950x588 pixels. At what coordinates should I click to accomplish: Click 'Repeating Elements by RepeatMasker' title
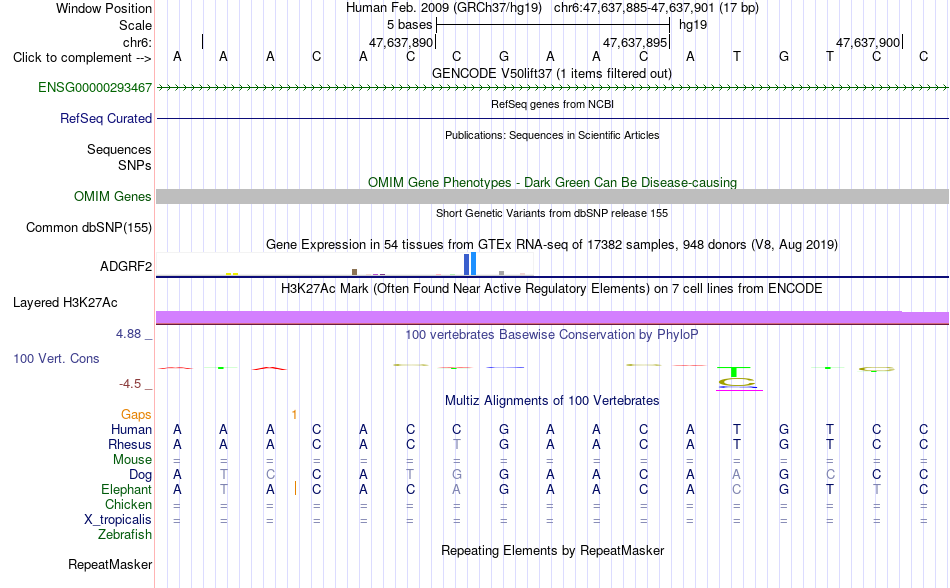pyautogui.click(x=552, y=550)
